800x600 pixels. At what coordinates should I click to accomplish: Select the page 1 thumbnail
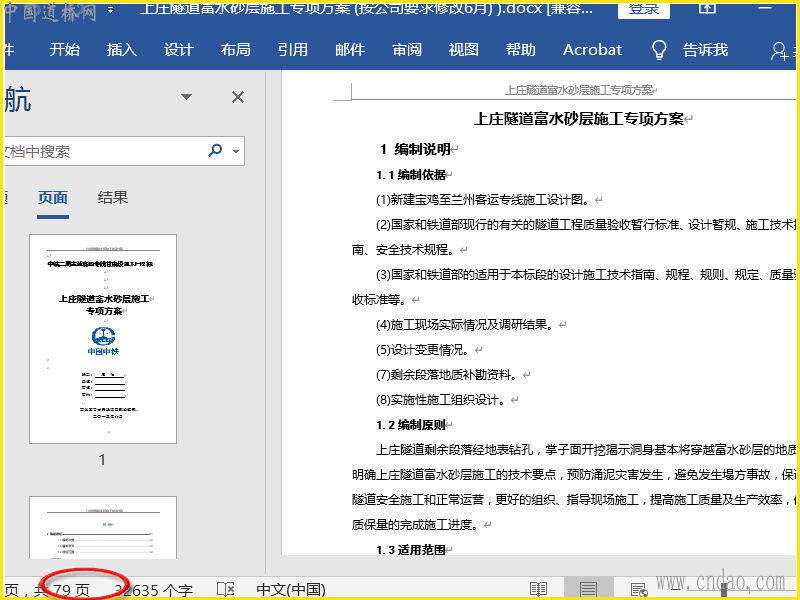pos(103,339)
